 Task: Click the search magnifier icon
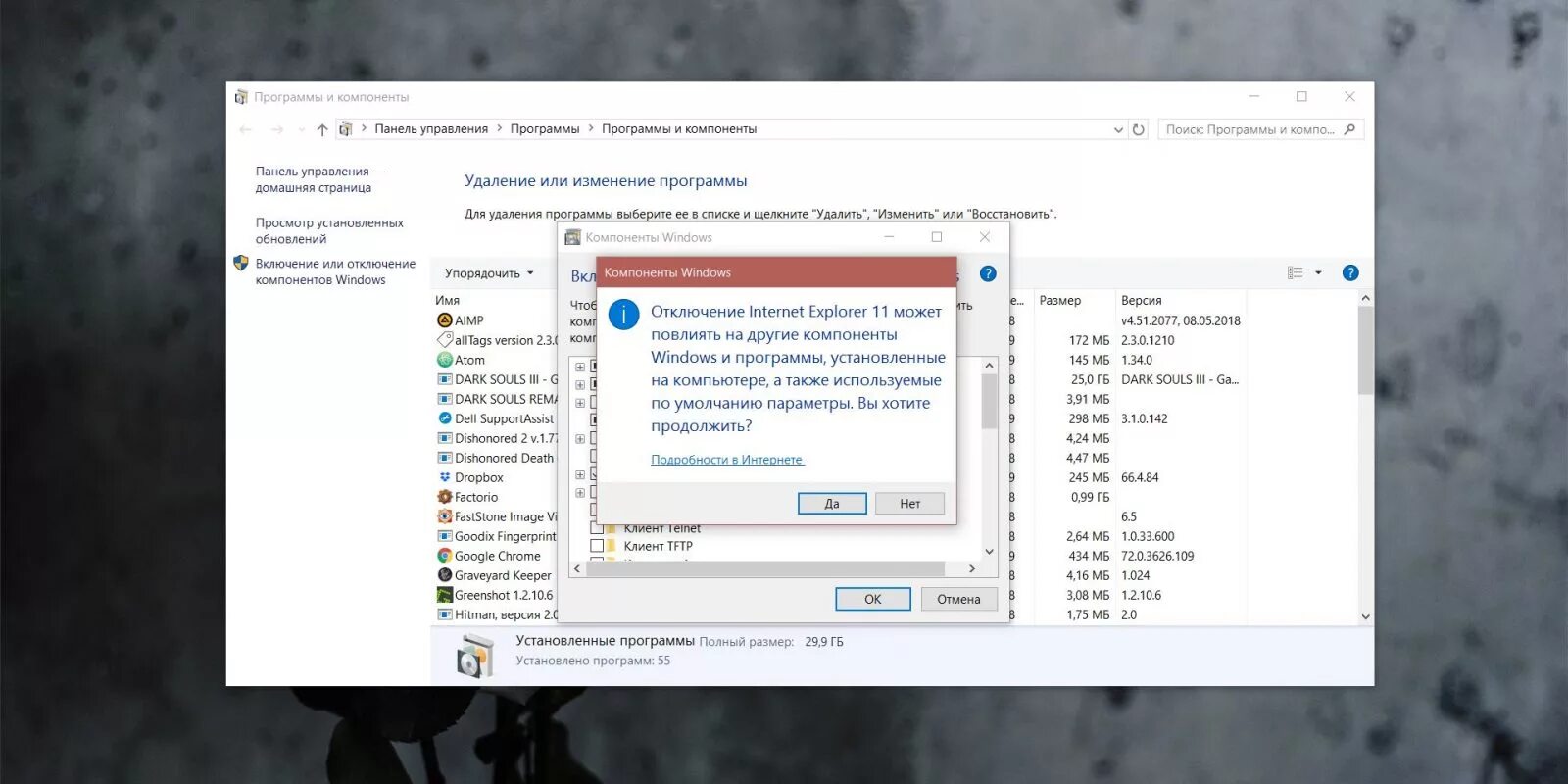click(1349, 129)
